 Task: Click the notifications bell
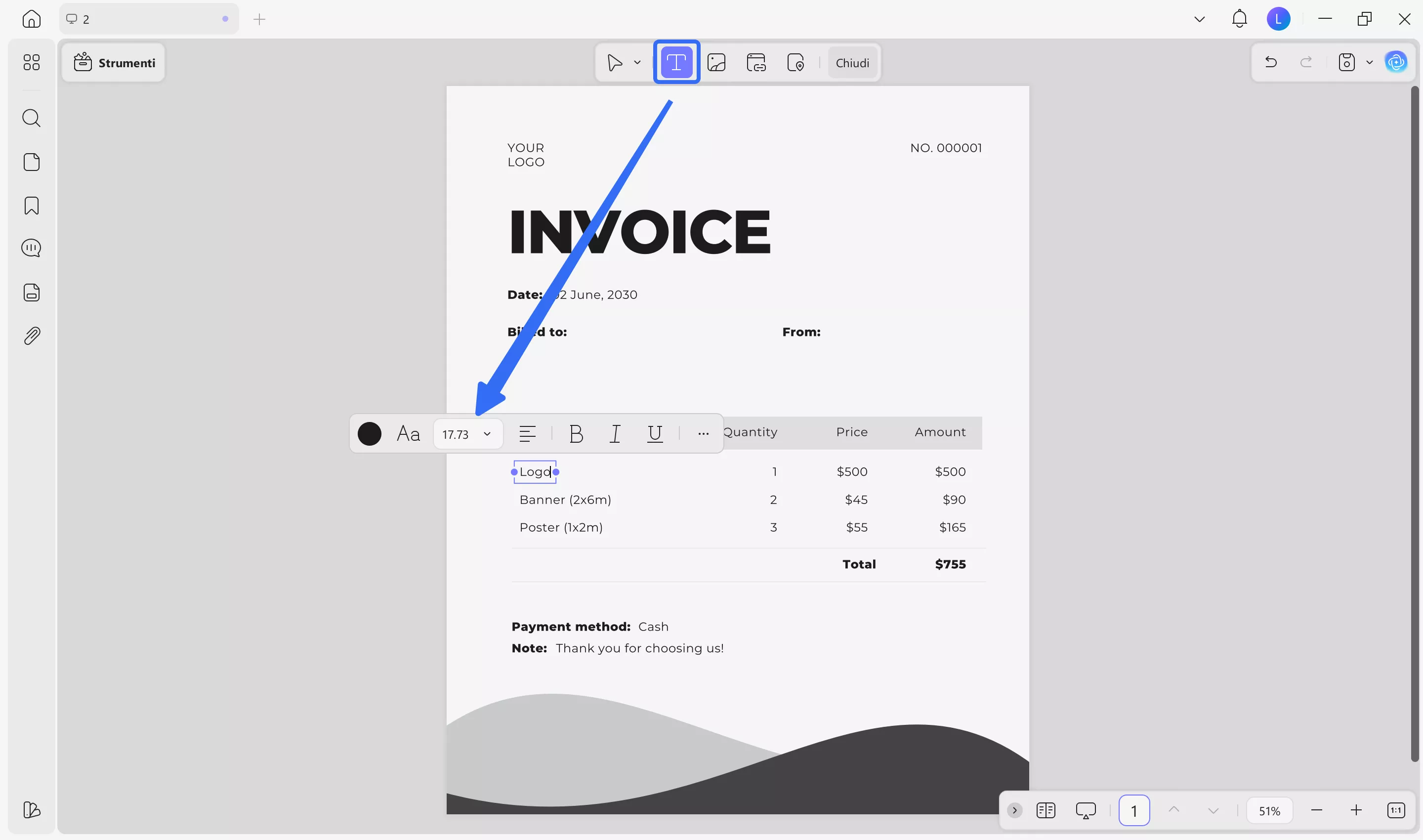tap(1239, 19)
